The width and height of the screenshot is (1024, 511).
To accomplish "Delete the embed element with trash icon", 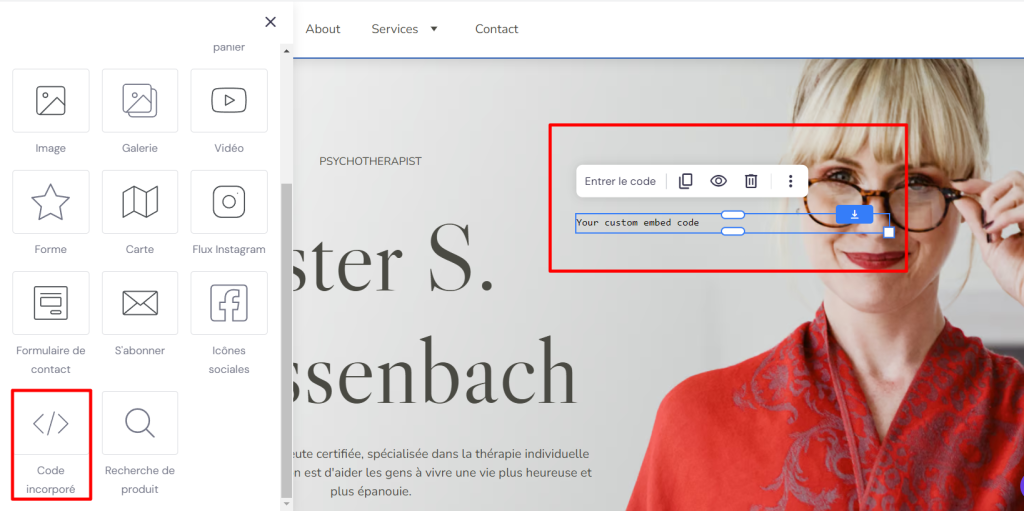I will (751, 181).
